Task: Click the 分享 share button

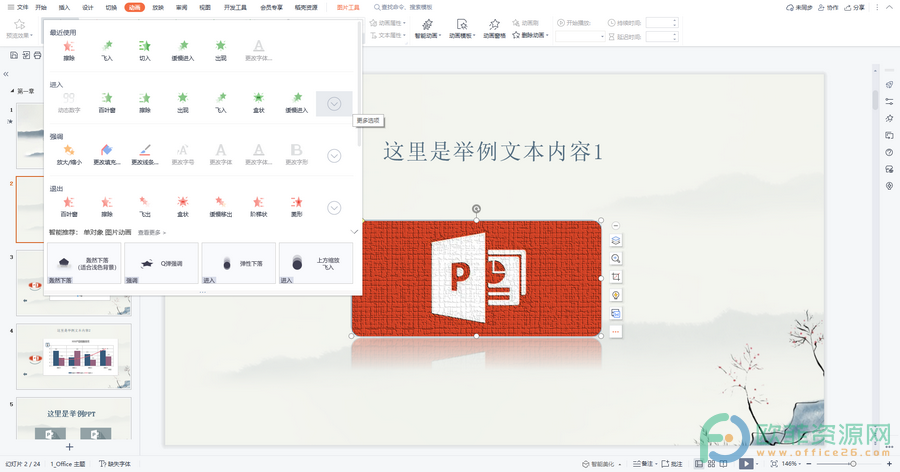Action: [855, 7]
